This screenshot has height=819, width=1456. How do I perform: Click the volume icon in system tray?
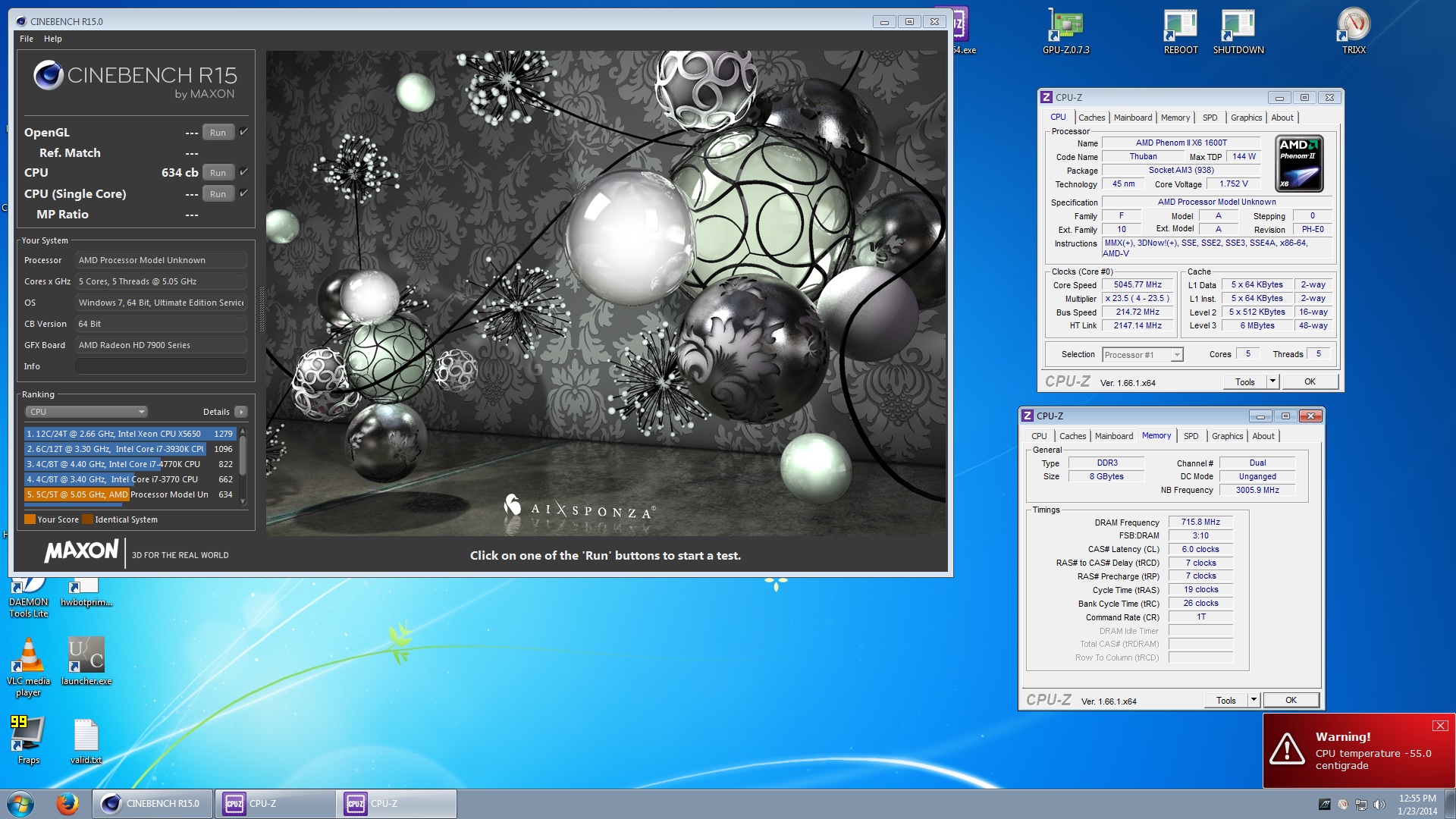point(1379,805)
